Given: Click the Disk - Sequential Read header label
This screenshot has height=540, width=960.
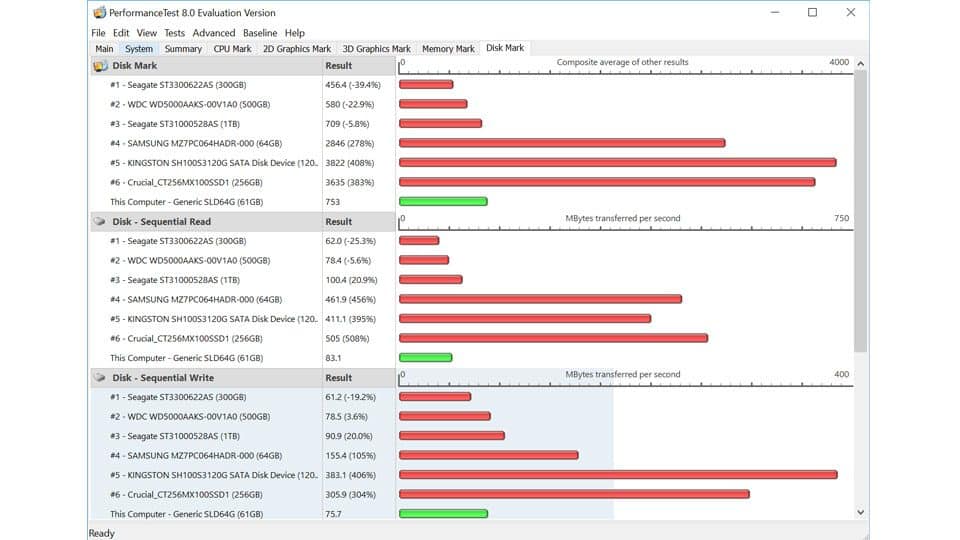Looking at the screenshot, I should [x=162, y=222].
